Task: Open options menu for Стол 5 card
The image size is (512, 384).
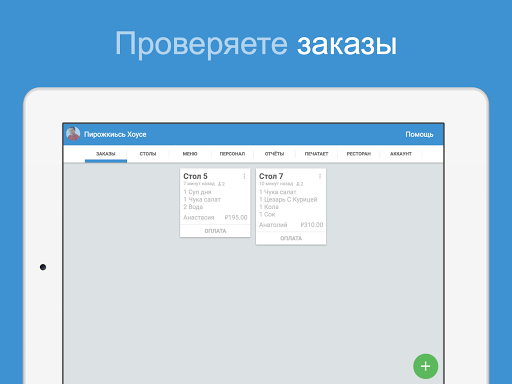Action: 244,176
